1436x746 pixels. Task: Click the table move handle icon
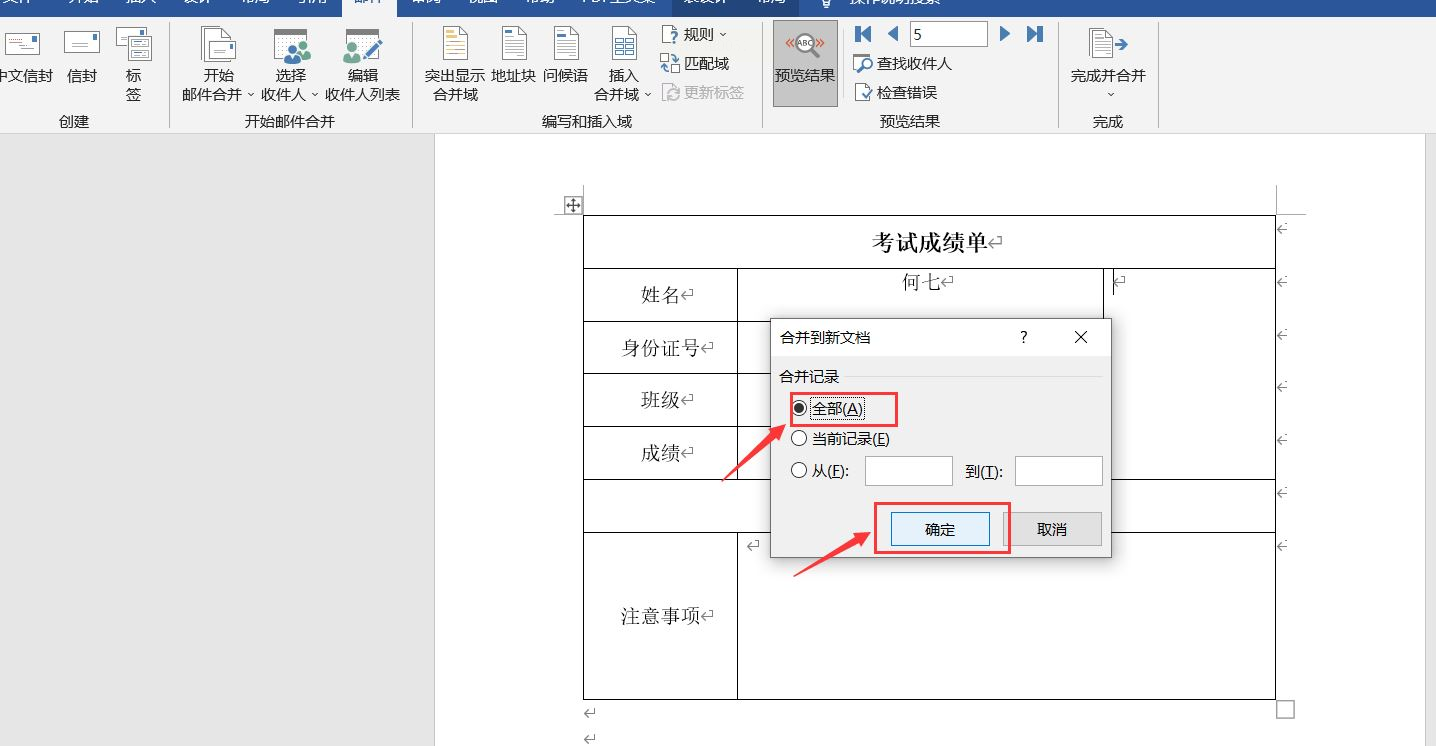pos(573,205)
